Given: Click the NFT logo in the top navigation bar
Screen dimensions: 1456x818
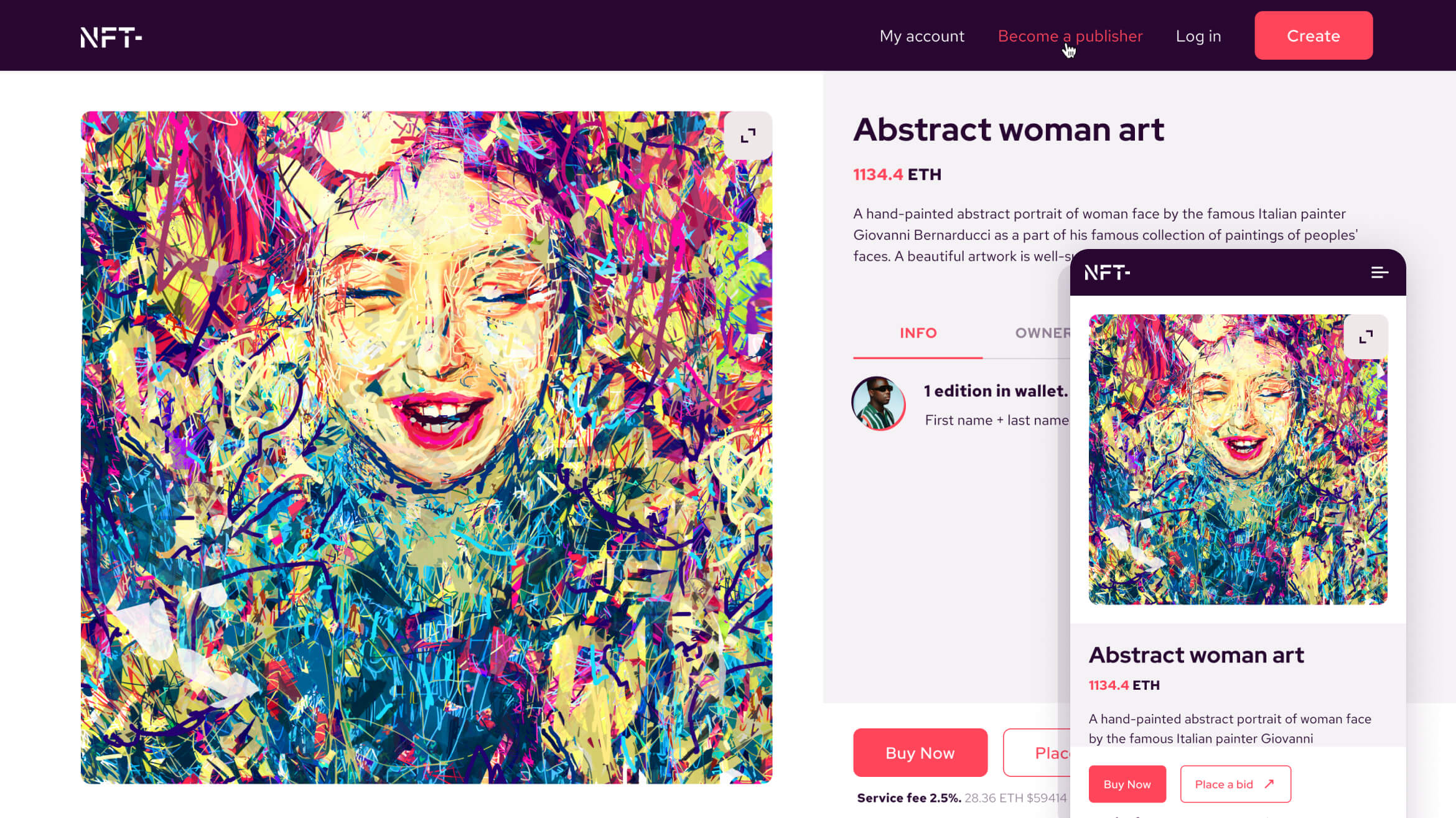Looking at the screenshot, I should tap(111, 37).
